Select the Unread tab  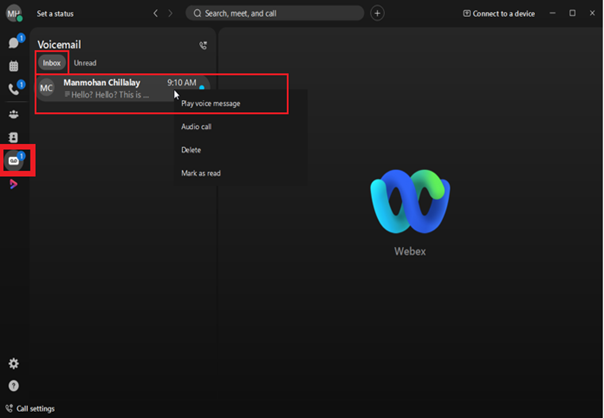coord(85,63)
